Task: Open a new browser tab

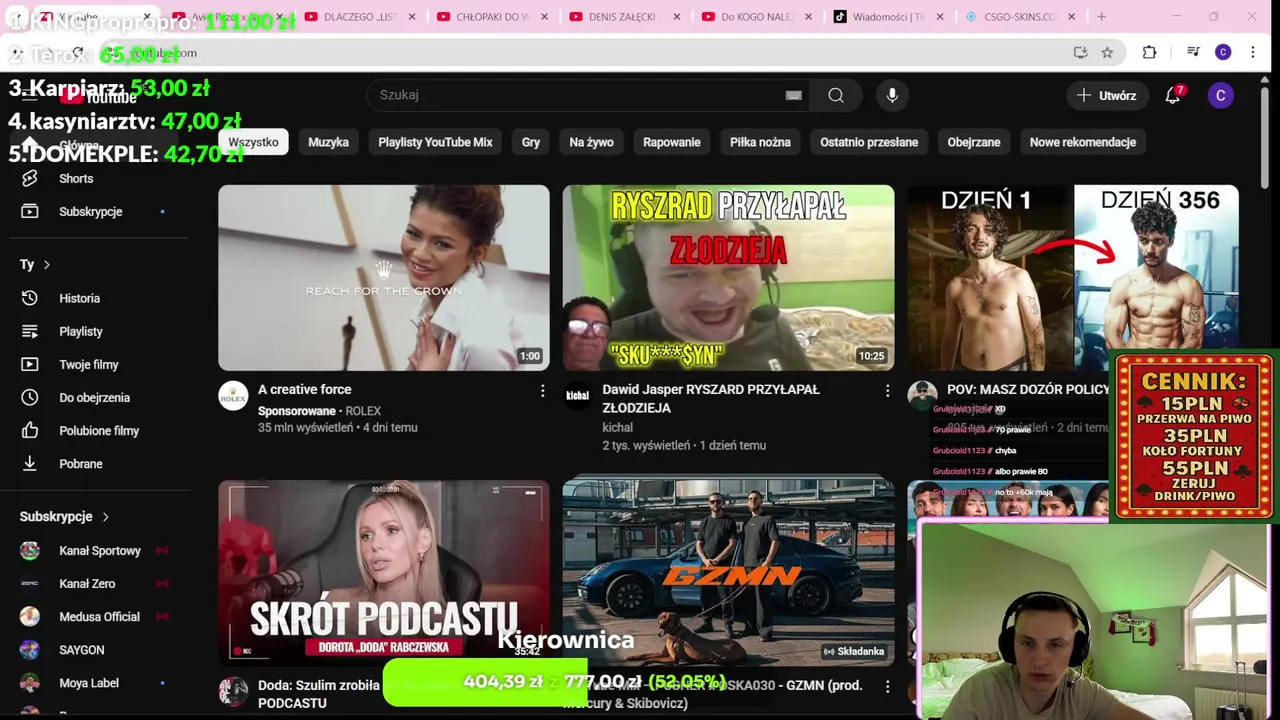Action: pyautogui.click(x=1101, y=16)
